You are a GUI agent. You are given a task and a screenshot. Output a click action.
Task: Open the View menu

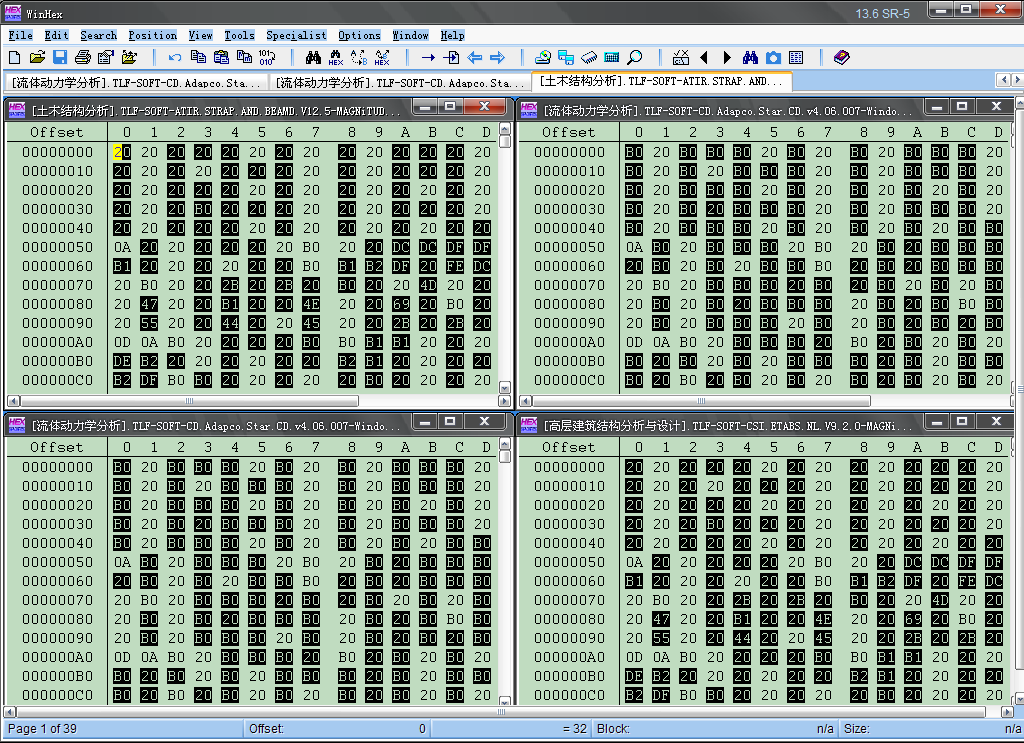click(200, 35)
